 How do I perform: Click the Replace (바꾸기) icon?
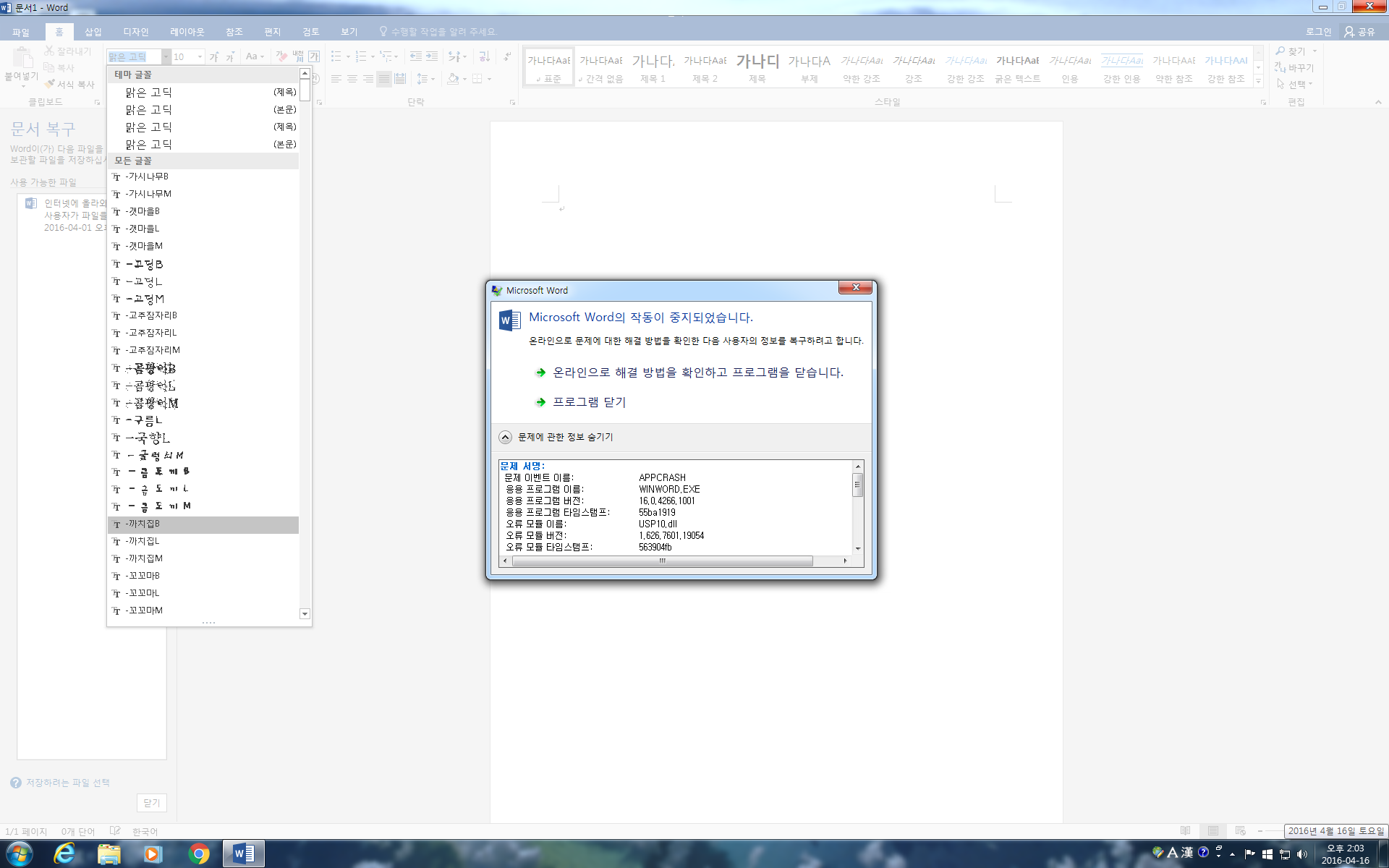click(x=1280, y=67)
